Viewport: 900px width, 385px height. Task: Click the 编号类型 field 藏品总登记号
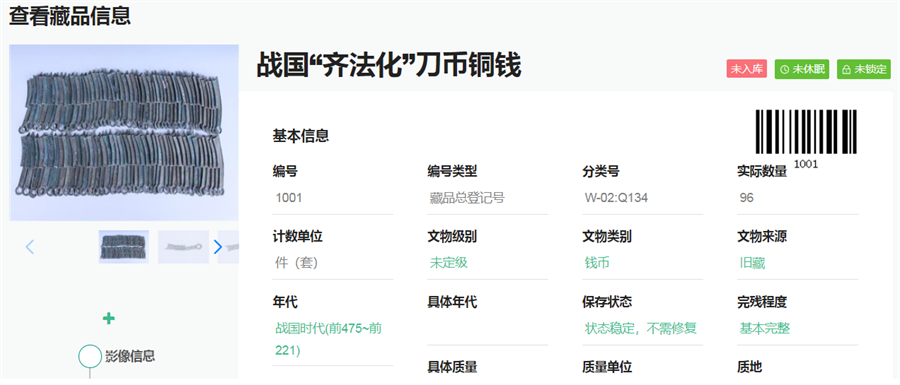coord(488,199)
